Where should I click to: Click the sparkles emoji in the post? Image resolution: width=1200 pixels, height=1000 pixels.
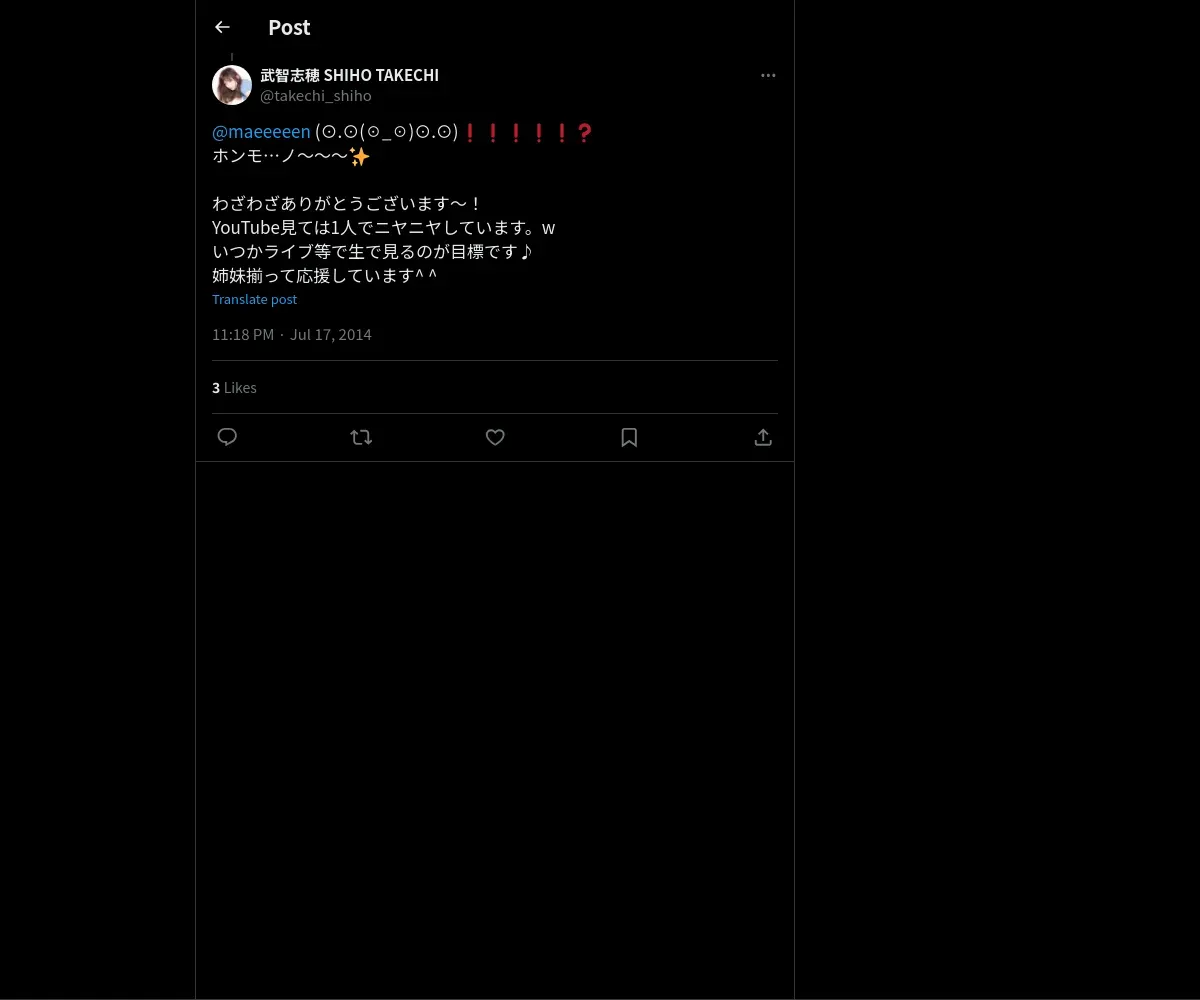click(x=360, y=156)
